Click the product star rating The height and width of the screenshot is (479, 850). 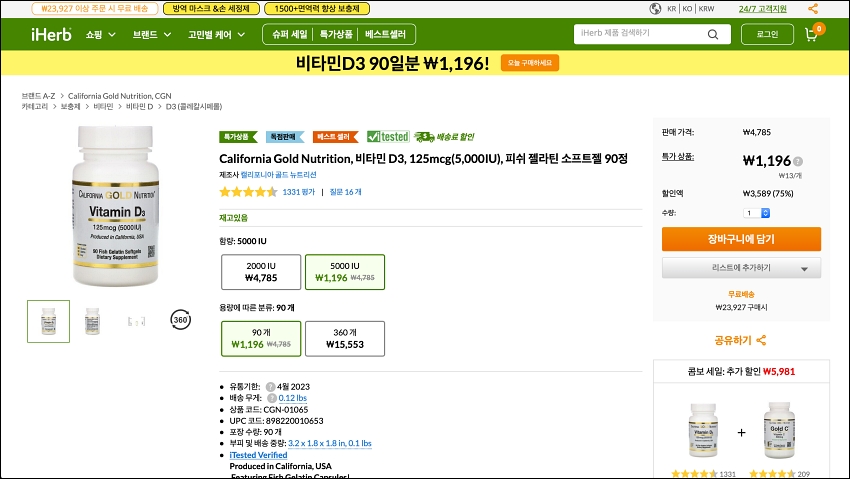click(x=248, y=192)
